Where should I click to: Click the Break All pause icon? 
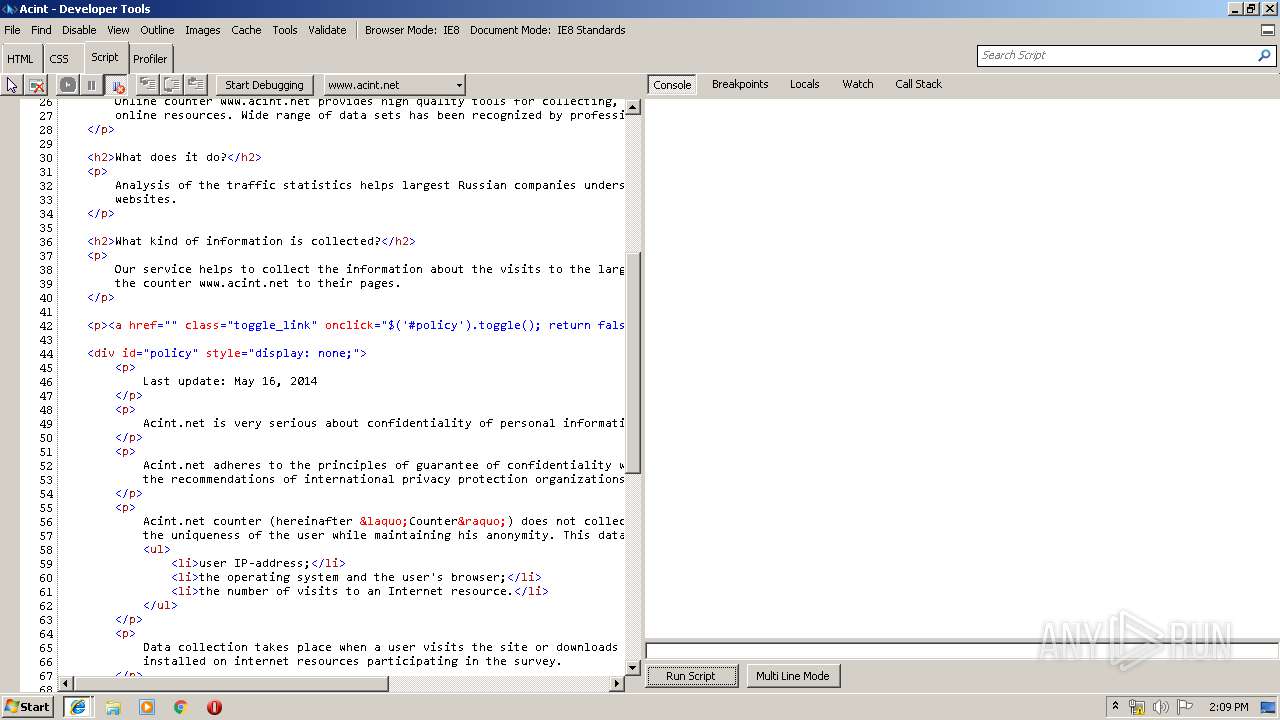91,85
